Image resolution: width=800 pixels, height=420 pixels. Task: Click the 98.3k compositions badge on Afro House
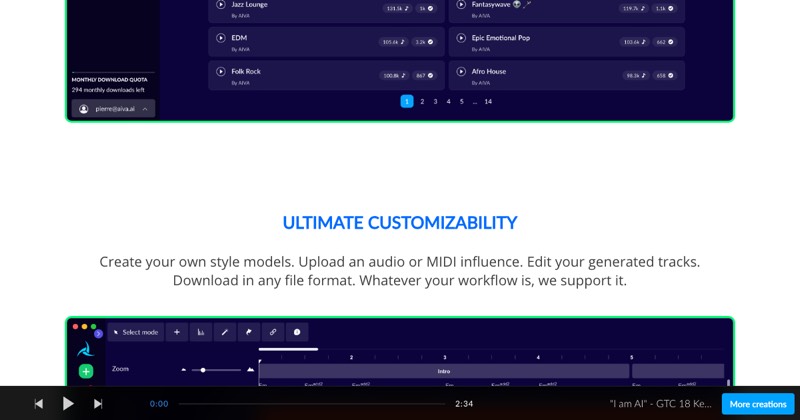pos(636,76)
